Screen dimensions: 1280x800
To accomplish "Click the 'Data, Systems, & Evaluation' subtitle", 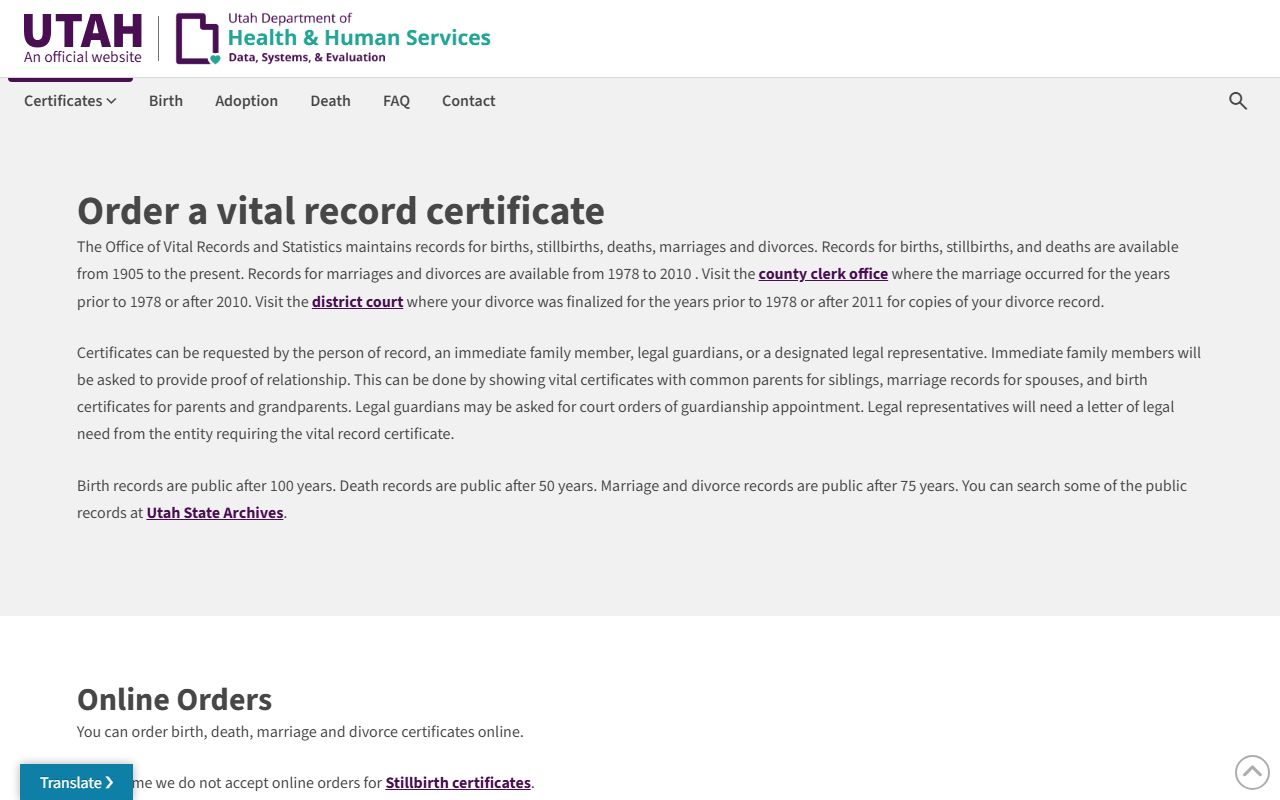I will tap(306, 58).
